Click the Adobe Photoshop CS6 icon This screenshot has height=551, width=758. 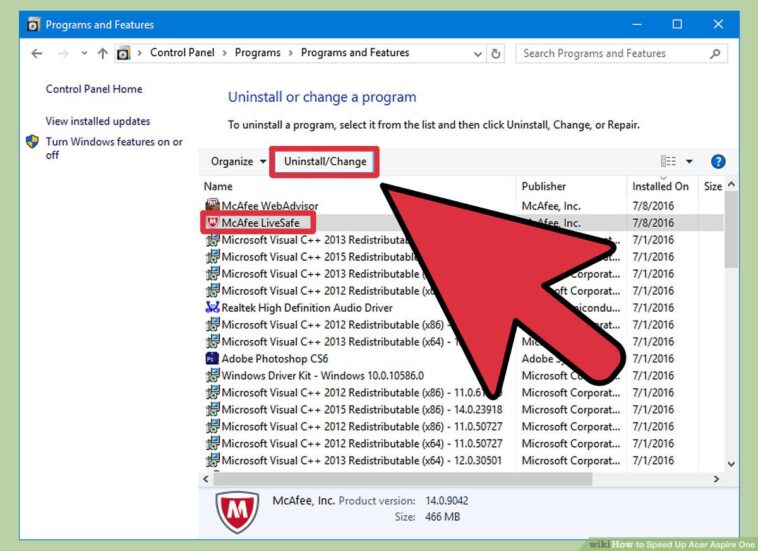coord(212,358)
